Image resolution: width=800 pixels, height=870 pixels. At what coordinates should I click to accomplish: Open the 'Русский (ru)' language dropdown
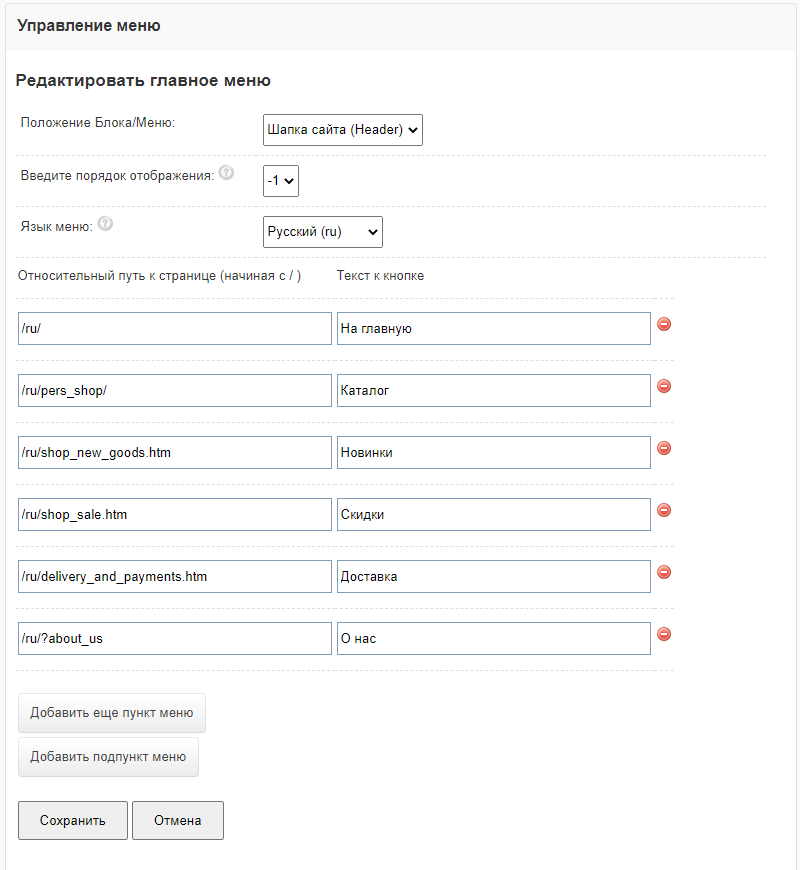pos(322,231)
